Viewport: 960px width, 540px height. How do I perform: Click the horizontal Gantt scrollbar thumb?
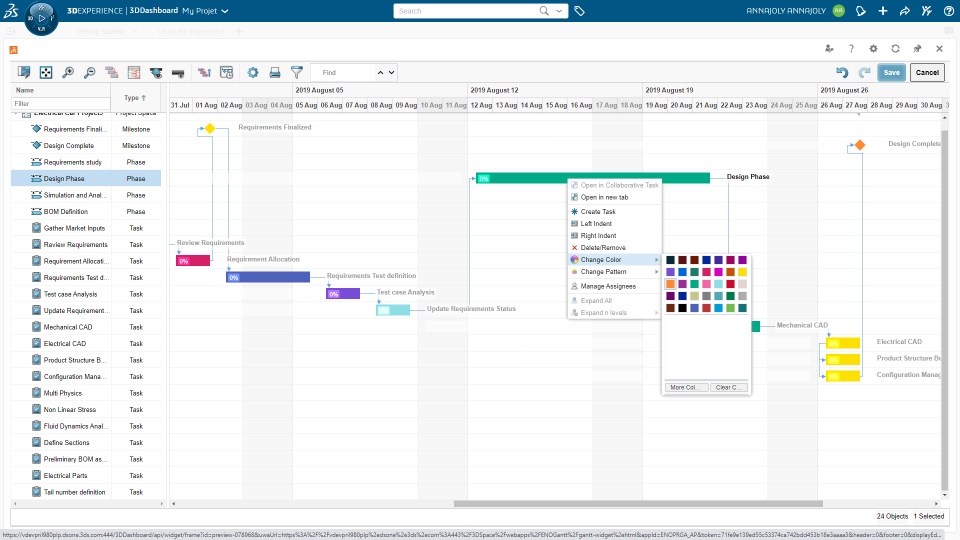click(638, 504)
